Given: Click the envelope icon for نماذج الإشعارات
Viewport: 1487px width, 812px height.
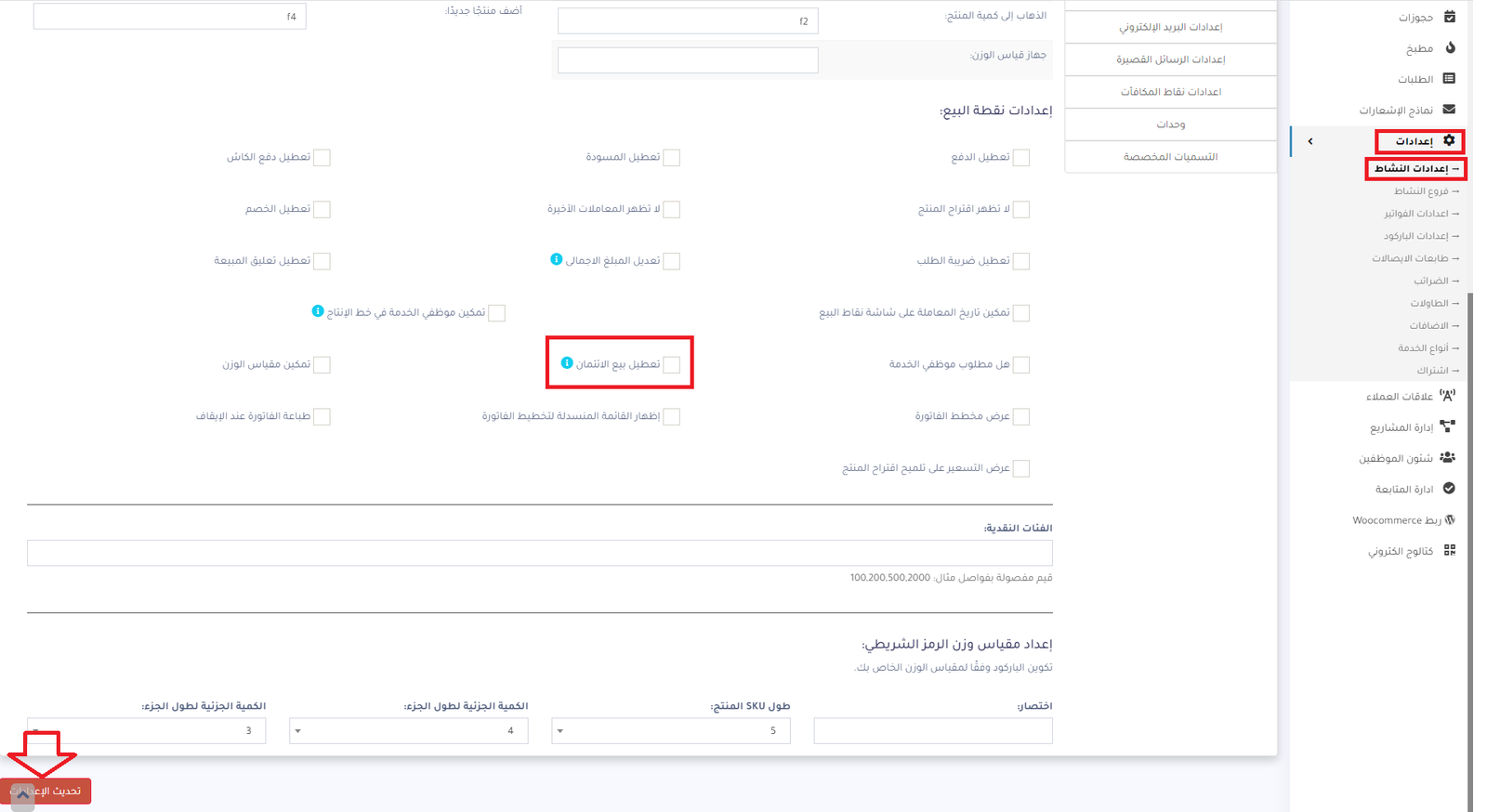Looking at the screenshot, I should (x=1449, y=110).
